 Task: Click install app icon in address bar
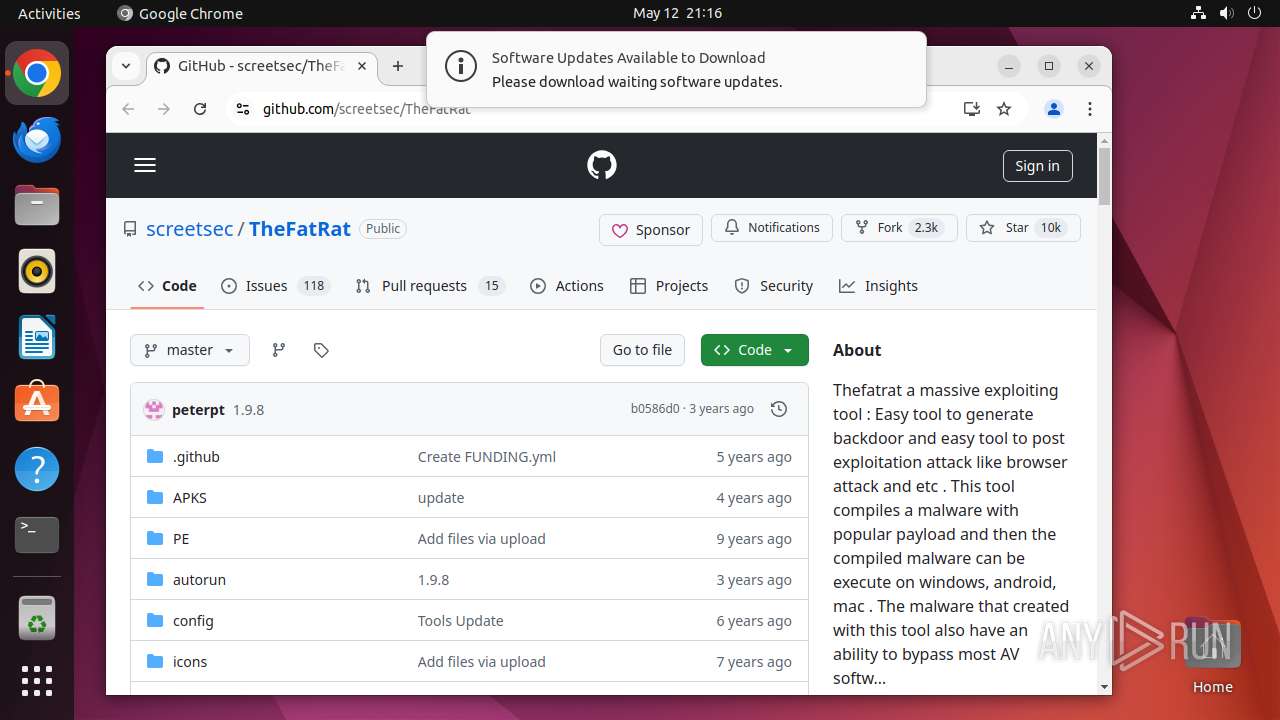971,109
